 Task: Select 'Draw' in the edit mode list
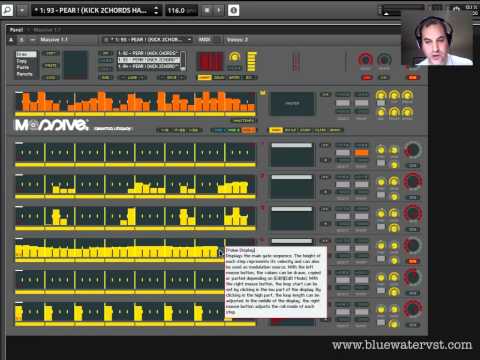[x=26, y=54]
